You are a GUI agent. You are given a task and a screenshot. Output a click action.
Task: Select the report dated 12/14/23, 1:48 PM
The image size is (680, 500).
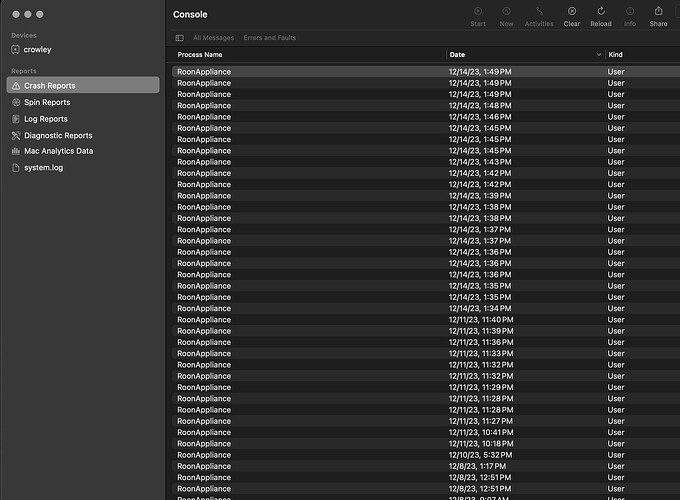(x=426, y=106)
